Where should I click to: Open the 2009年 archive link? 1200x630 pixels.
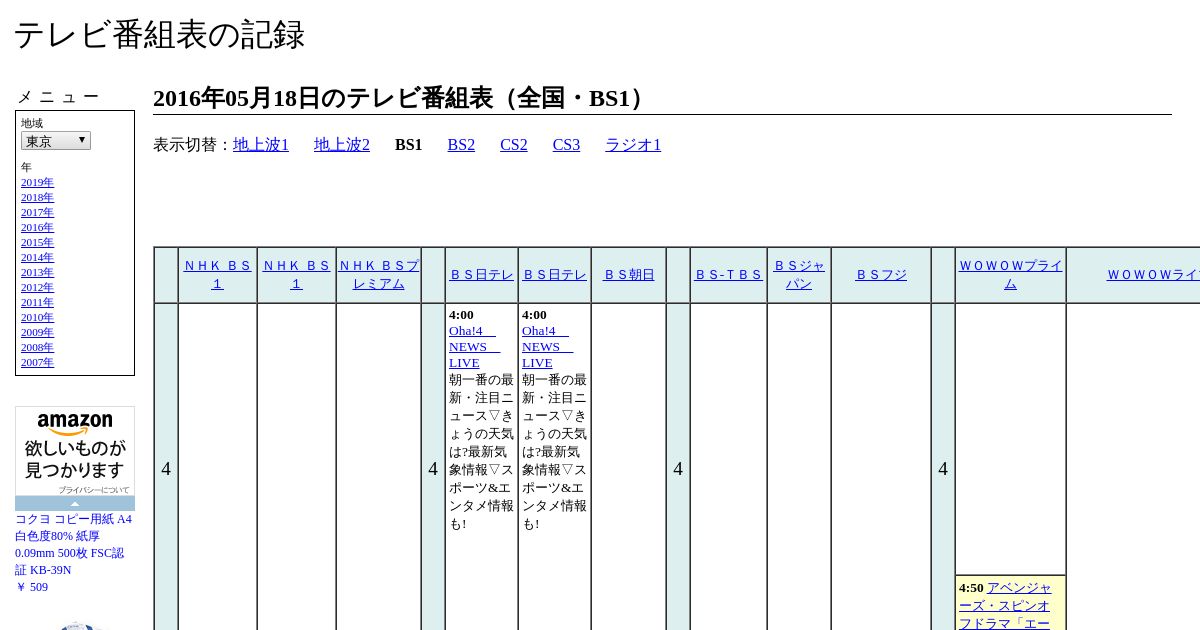[x=37, y=333]
